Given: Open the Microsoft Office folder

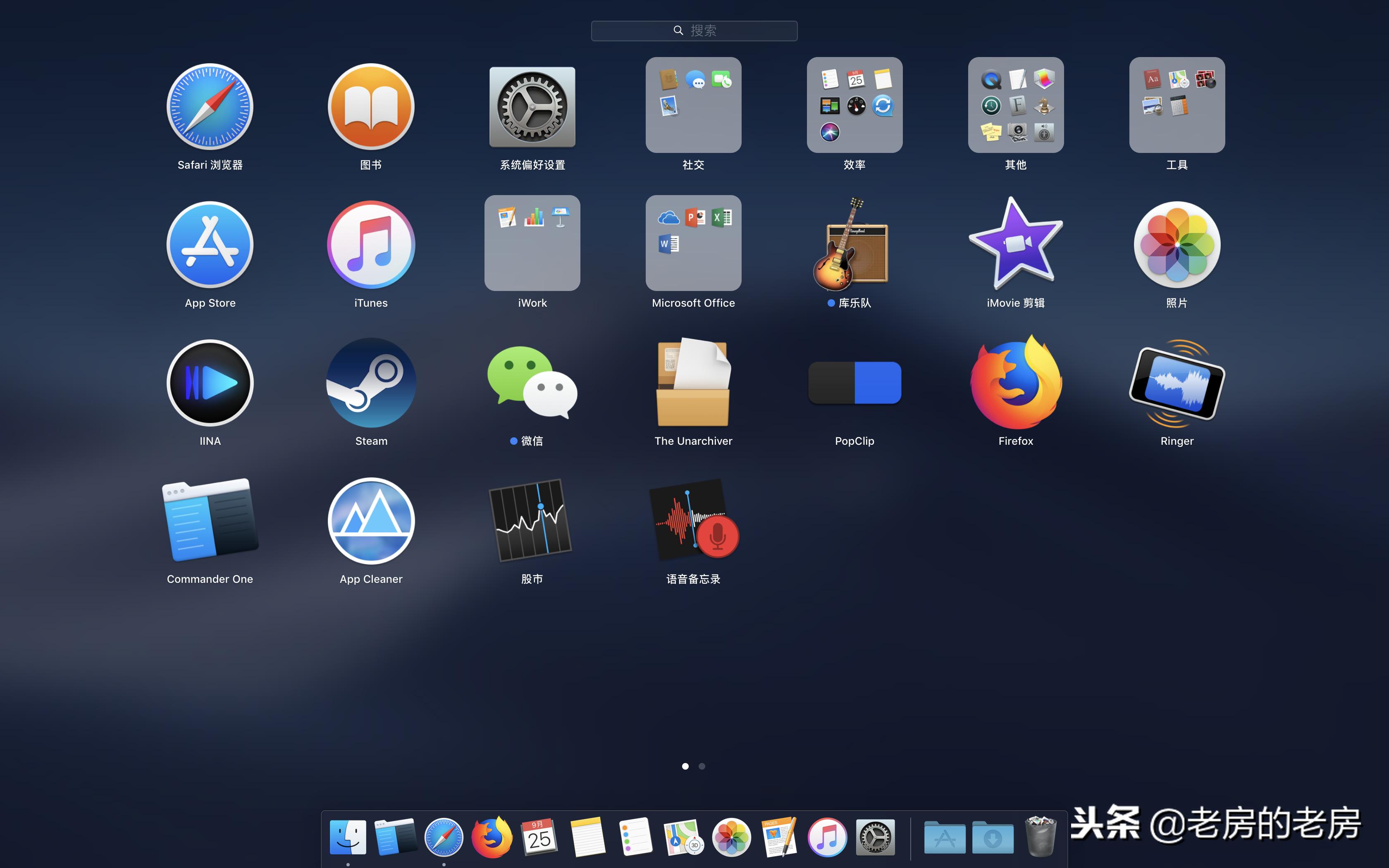Looking at the screenshot, I should (693, 243).
